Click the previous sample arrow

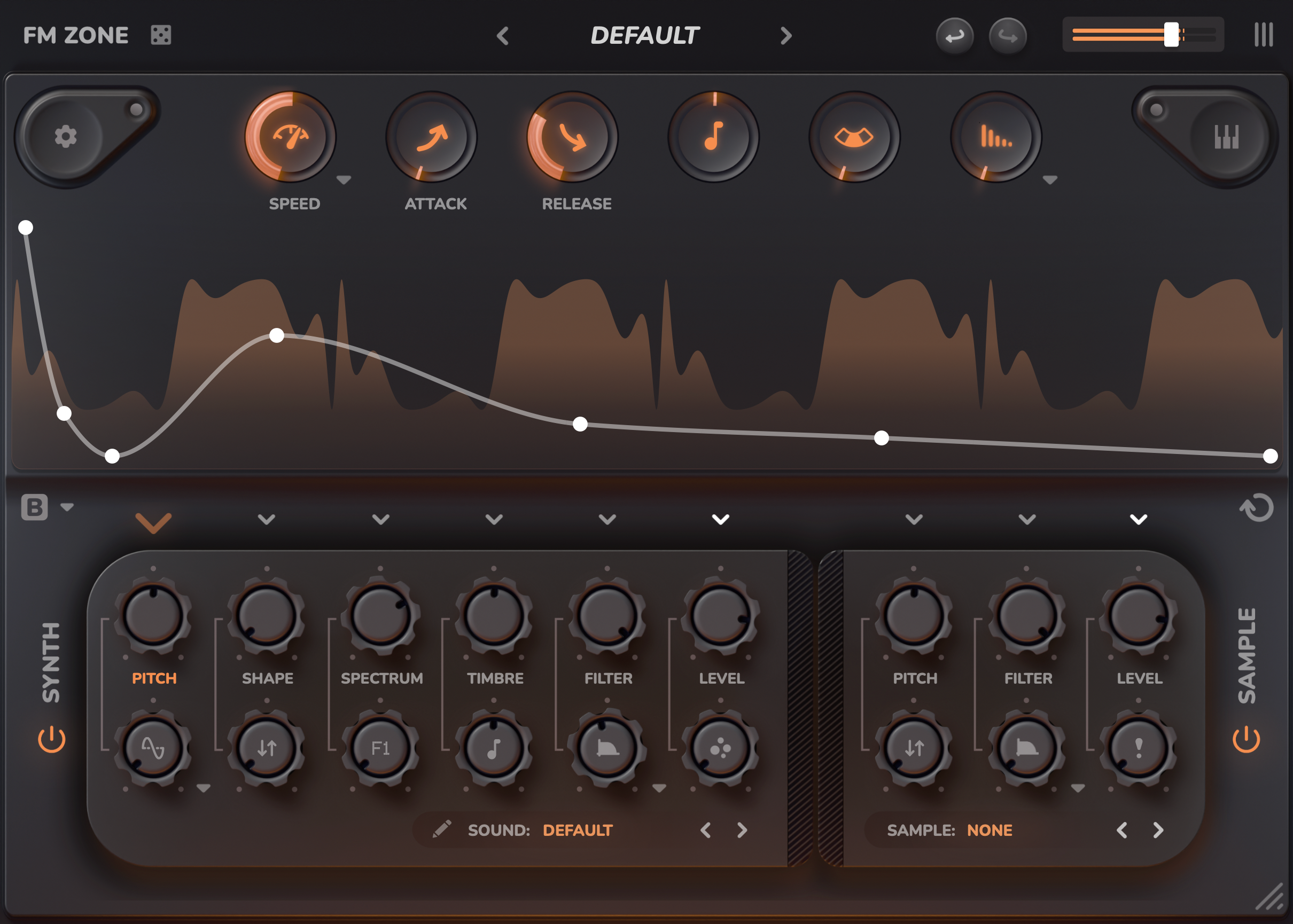click(x=1121, y=830)
